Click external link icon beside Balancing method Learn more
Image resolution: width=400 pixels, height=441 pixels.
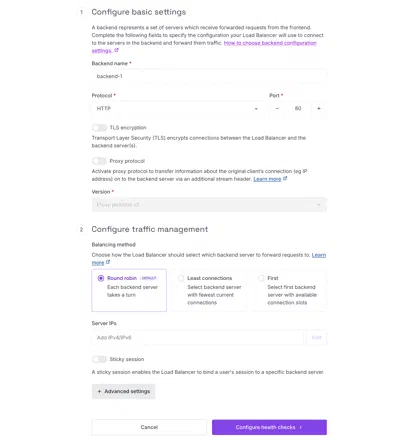coord(108,262)
